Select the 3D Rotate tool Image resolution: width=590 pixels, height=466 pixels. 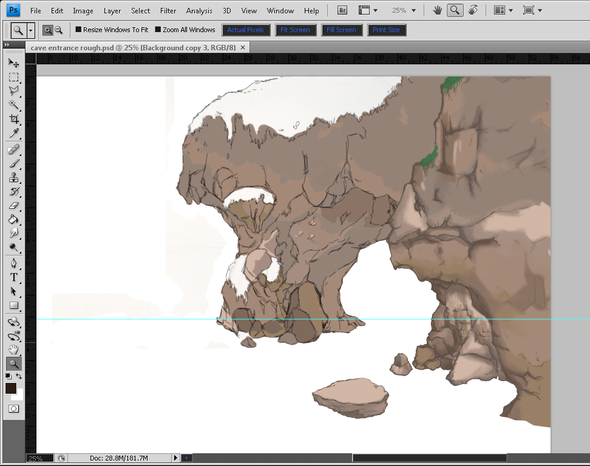point(14,322)
